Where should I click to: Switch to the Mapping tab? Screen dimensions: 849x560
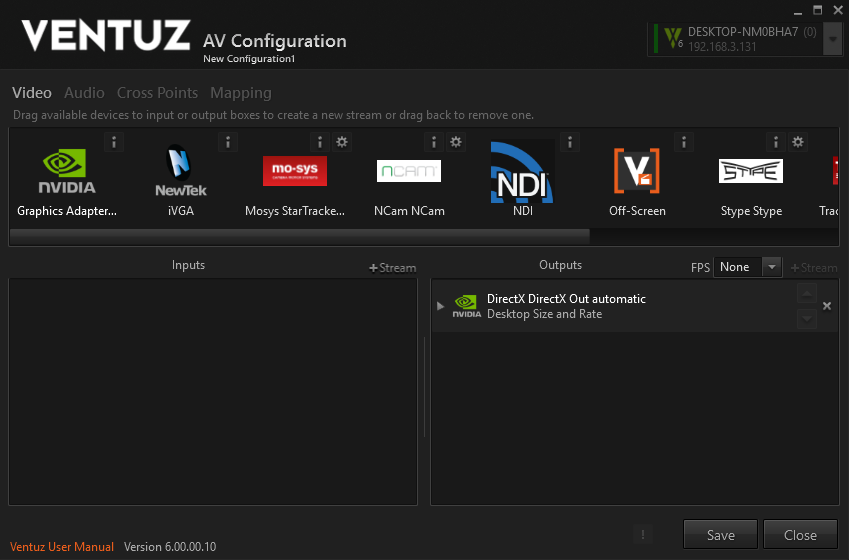point(240,93)
